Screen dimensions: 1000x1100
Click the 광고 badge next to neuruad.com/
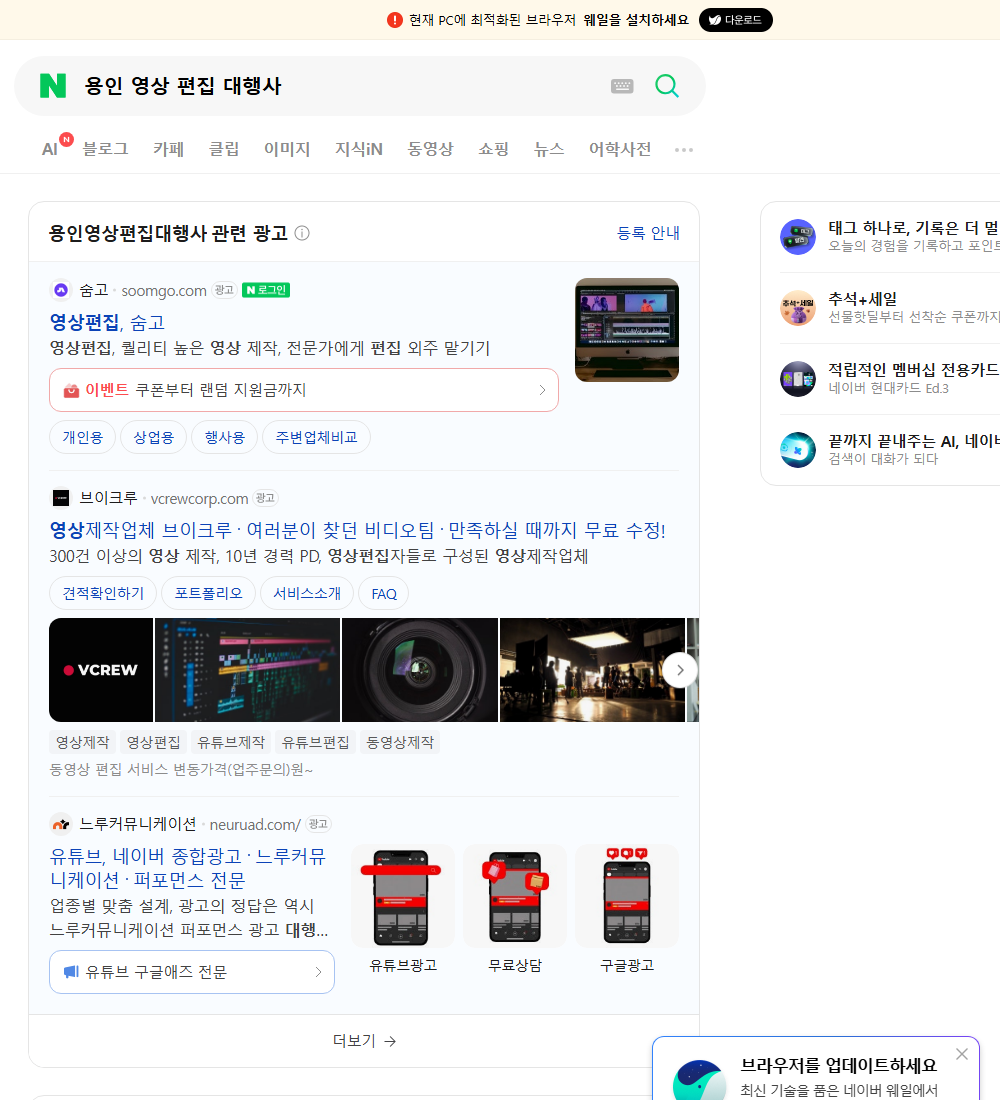click(318, 824)
